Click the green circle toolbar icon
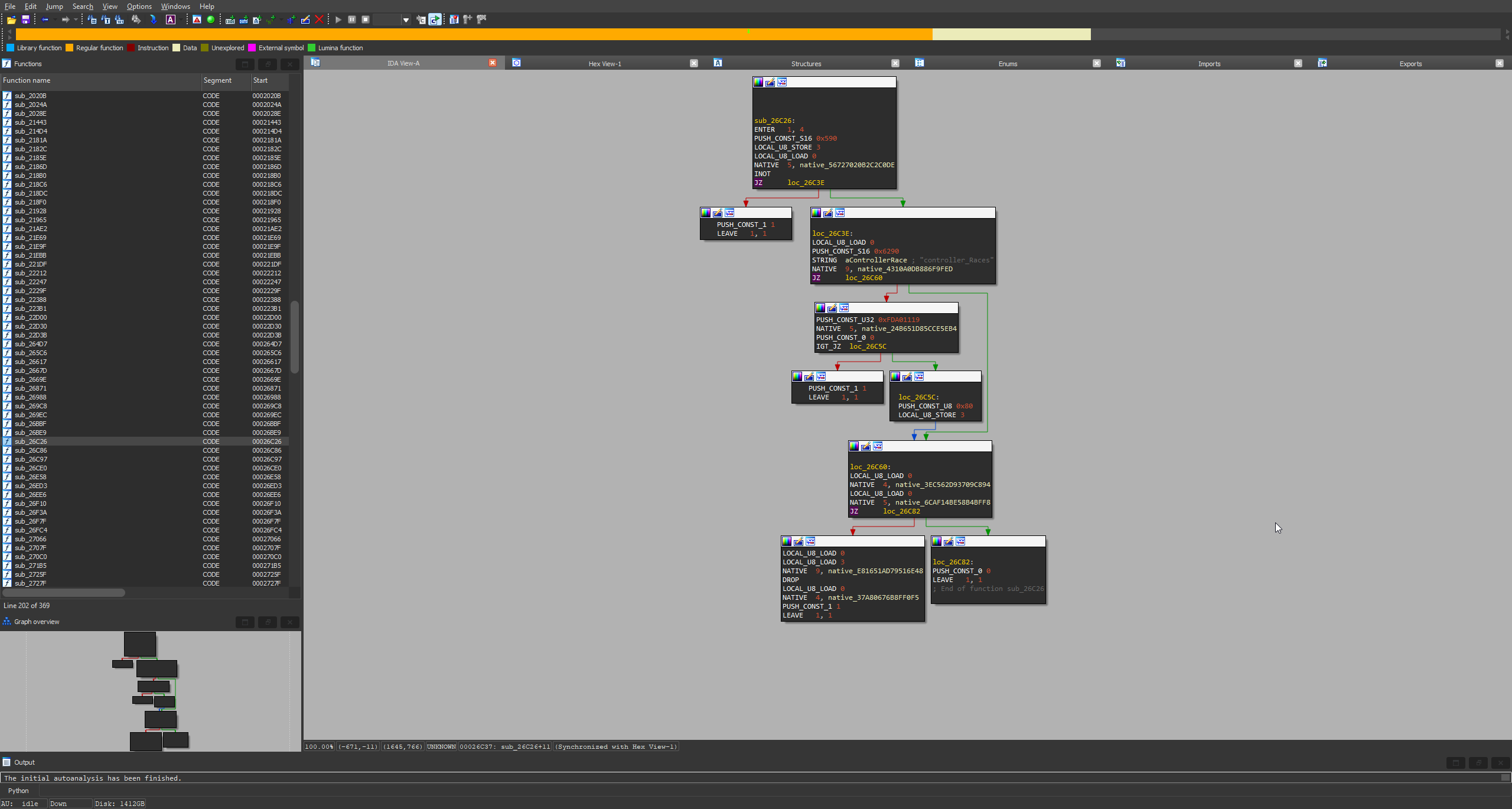Viewport: 1512px width, 809px height. [211, 20]
